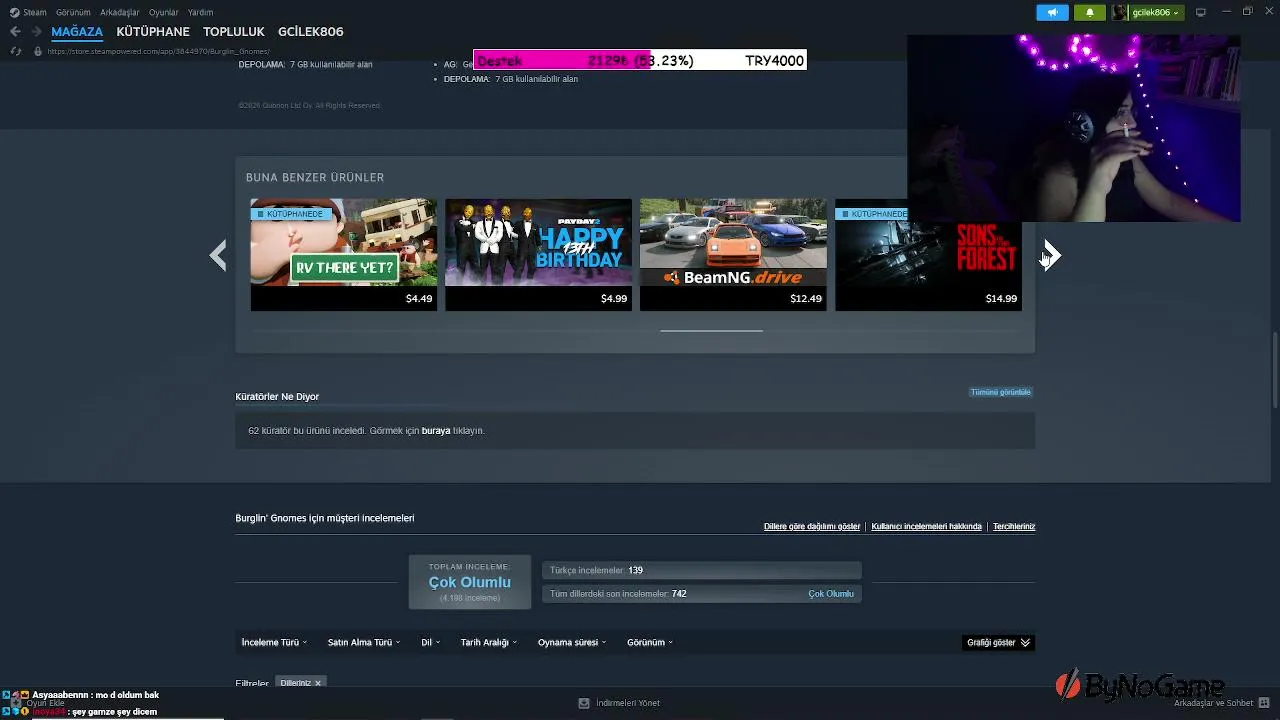Open the Sons of the Forest card
1280x720 pixels.
[x=928, y=254]
